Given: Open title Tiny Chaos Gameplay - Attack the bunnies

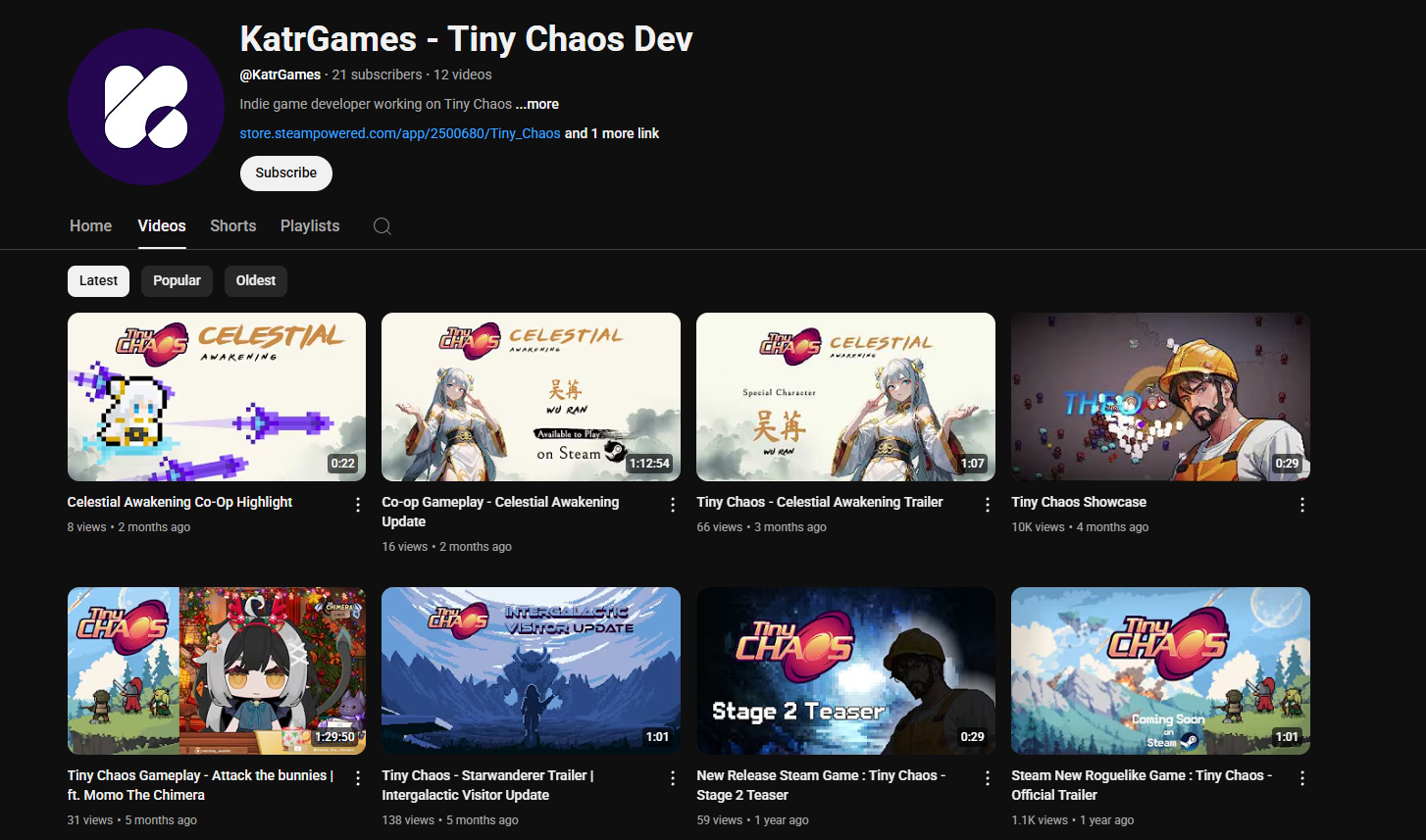Looking at the screenshot, I should point(201,785).
